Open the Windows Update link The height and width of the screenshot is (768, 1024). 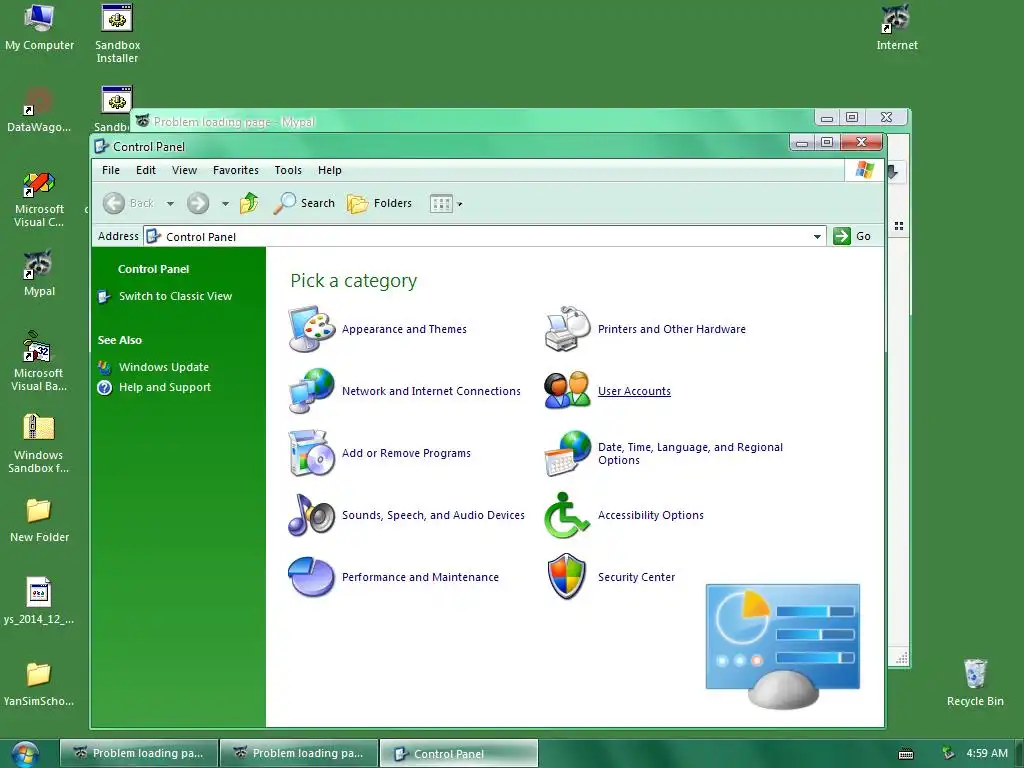164,367
